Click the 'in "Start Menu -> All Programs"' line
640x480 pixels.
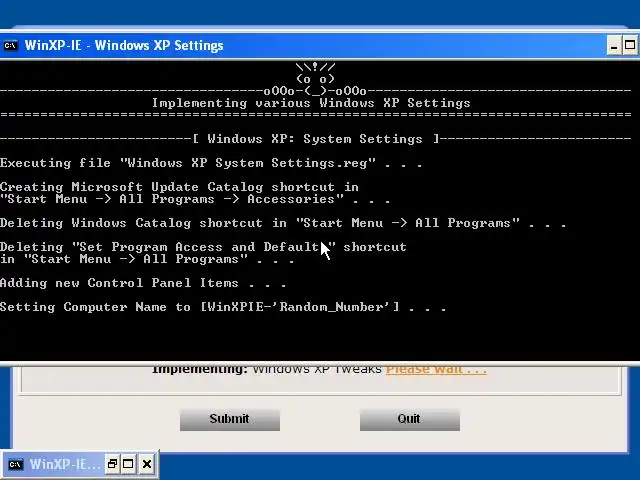tap(147, 259)
